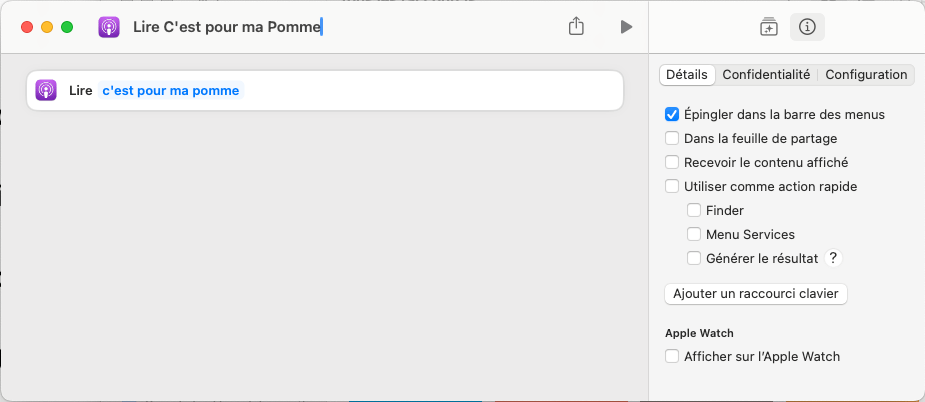925x402 pixels.
Task: Switch to the Confidentialité tab
Action: pyautogui.click(x=766, y=75)
